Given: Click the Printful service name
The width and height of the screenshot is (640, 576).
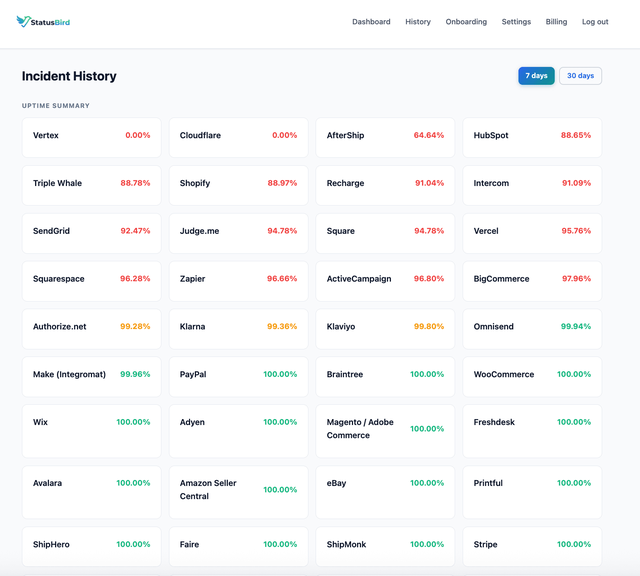Looking at the screenshot, I should (488, 483).
